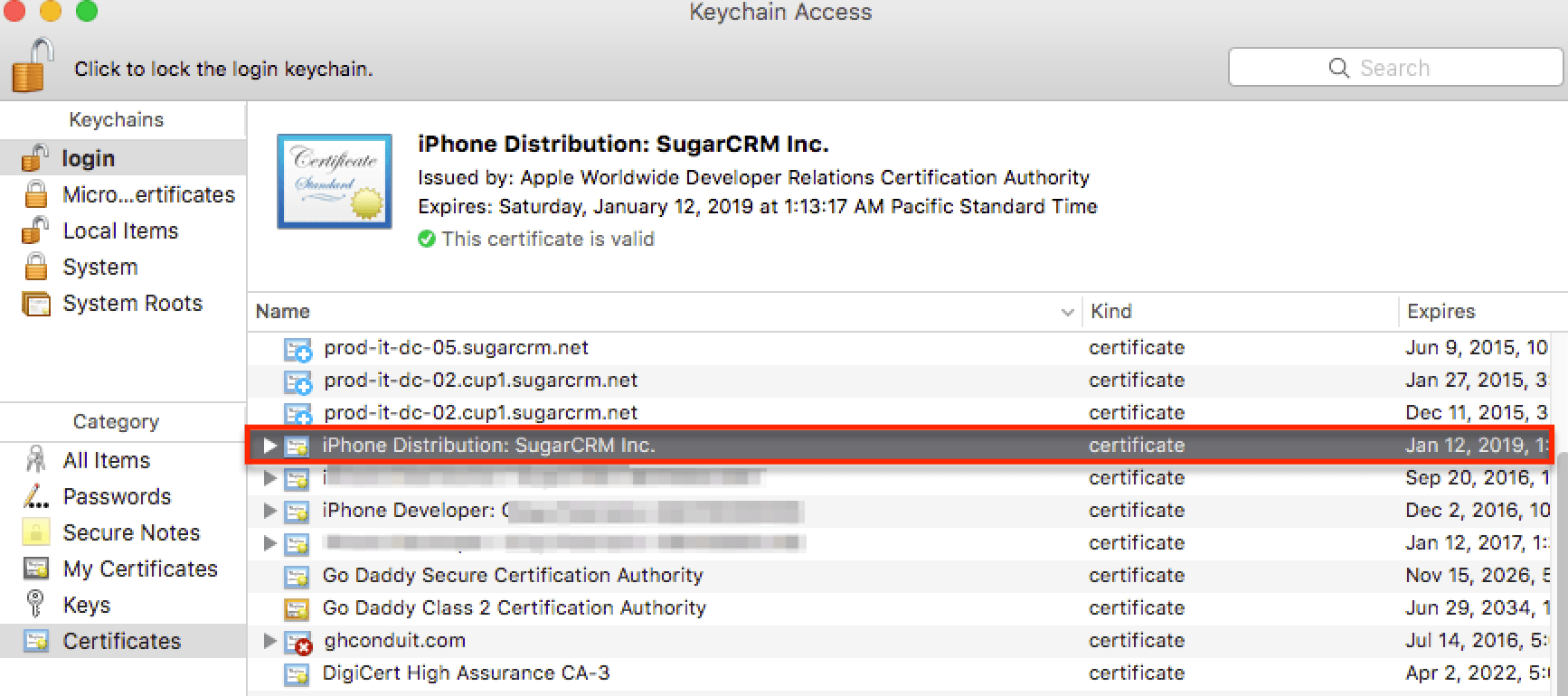Click the Apr 2, 2022 expiry cell

coord(1478,672)
